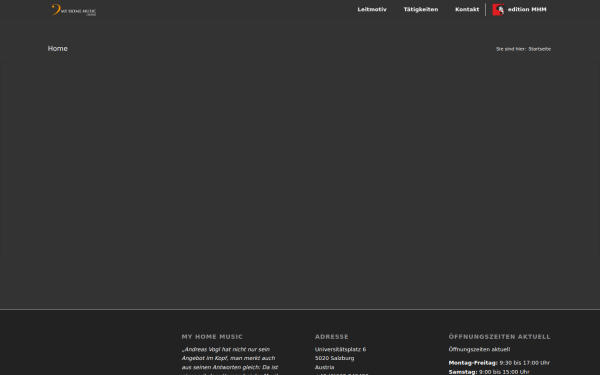Click the Samstag opening hours line
600x375 pixels.
tap(489, 372)
